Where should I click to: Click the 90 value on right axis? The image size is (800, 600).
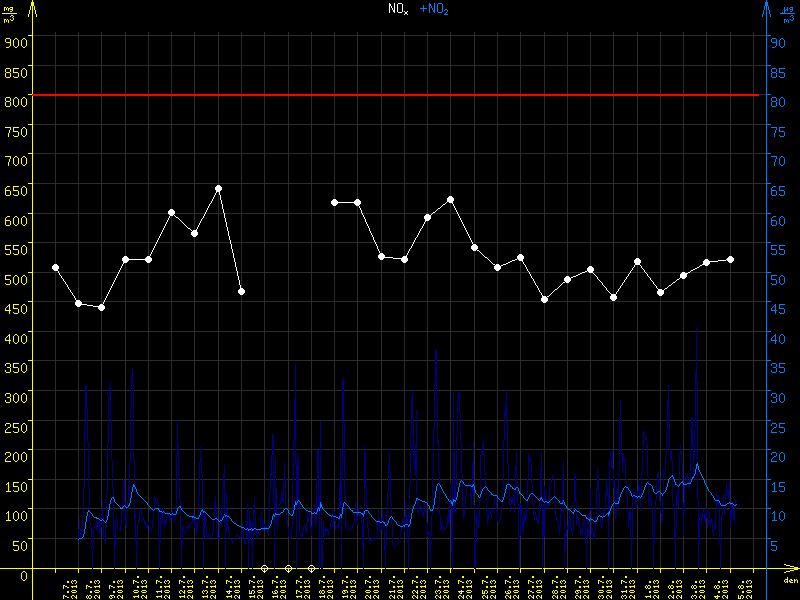[775, 41]
